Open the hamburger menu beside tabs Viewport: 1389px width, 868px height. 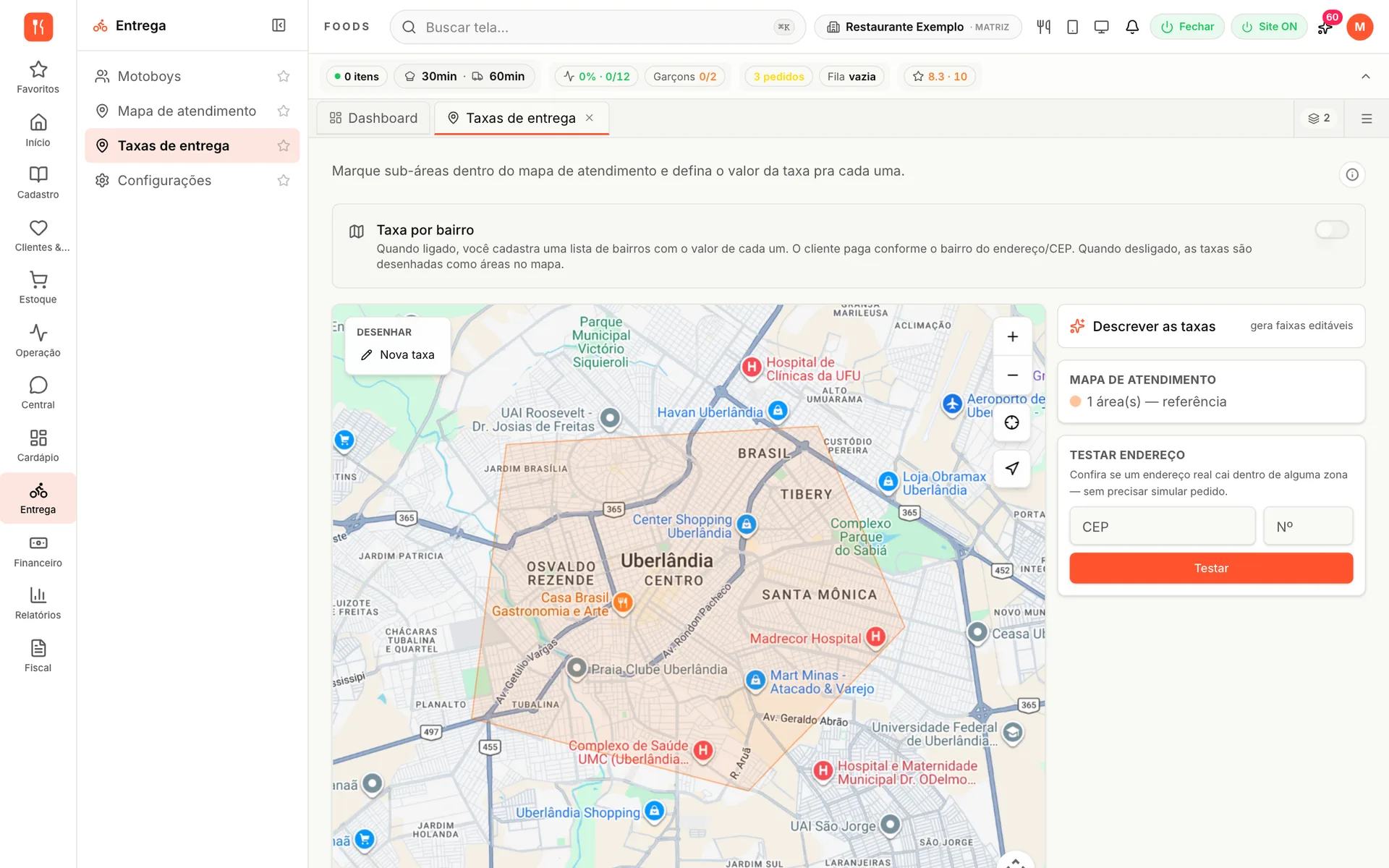tap(1367, 118)
